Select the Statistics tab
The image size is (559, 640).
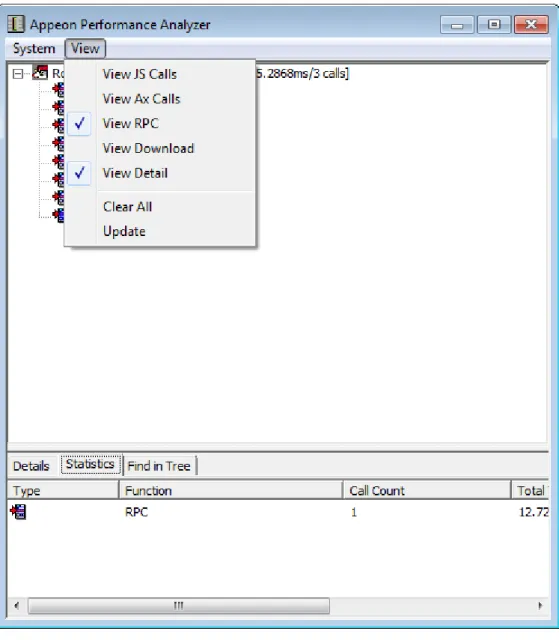click(90, 464)
